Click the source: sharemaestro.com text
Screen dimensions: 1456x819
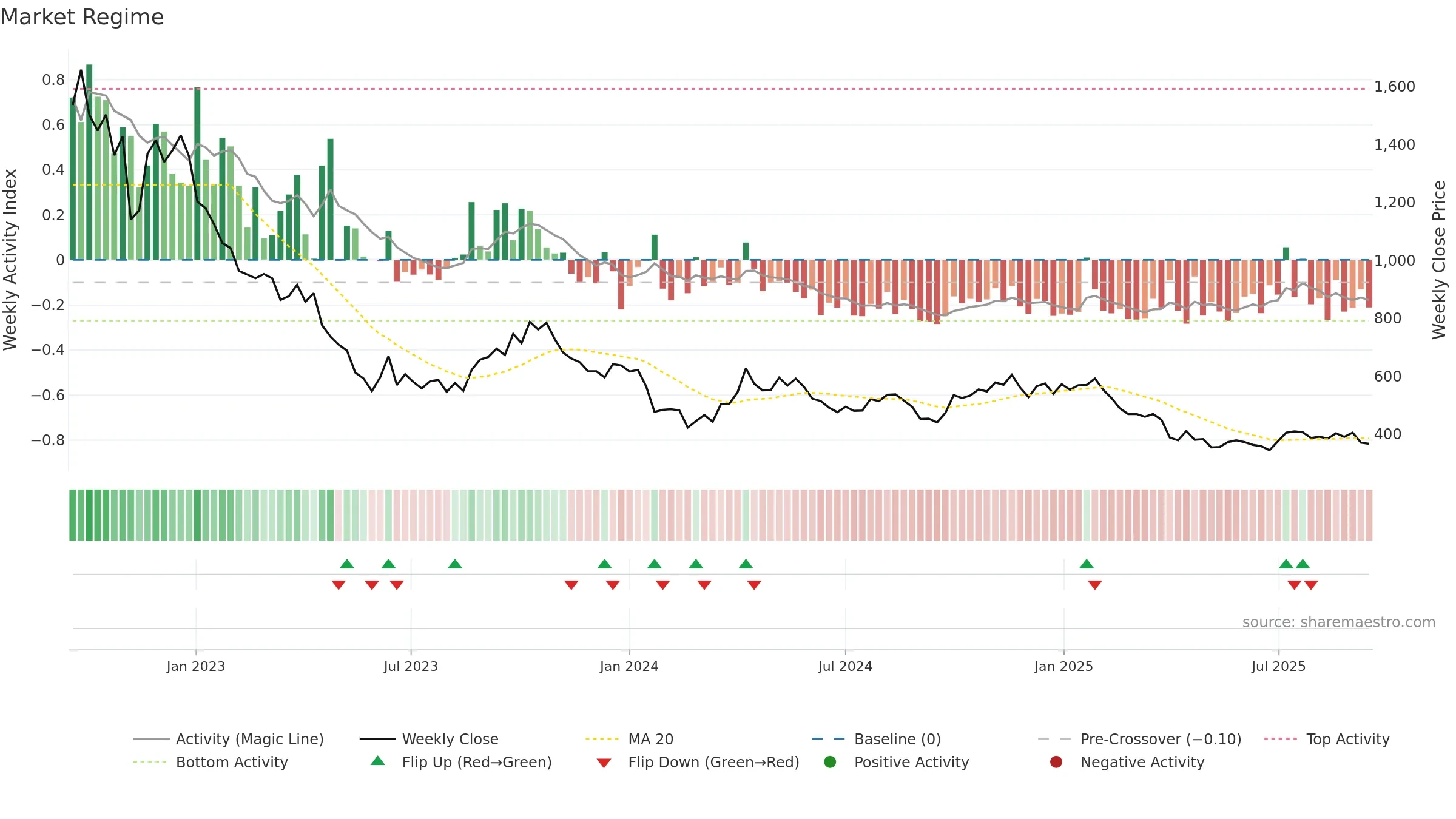(x=1339, y=622)
